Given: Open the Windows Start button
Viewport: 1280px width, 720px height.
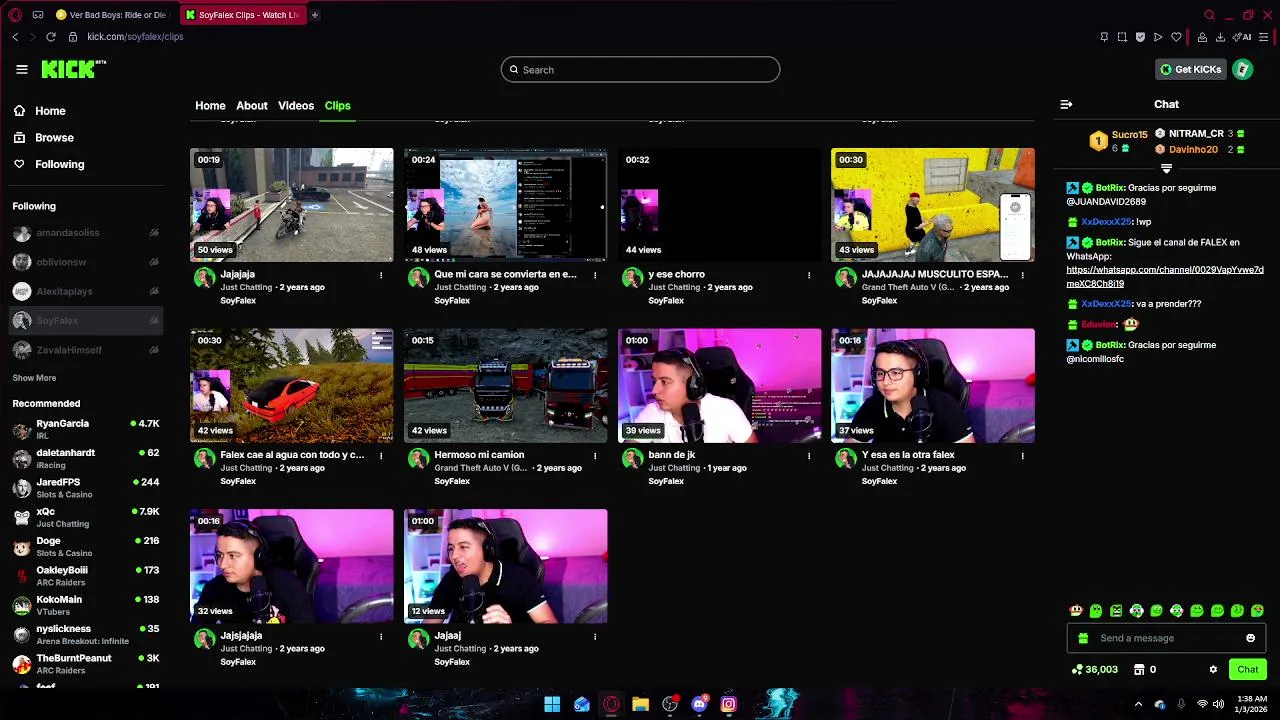Looking at the screenshot, I should pyautogui.click(x=552, y=704).
